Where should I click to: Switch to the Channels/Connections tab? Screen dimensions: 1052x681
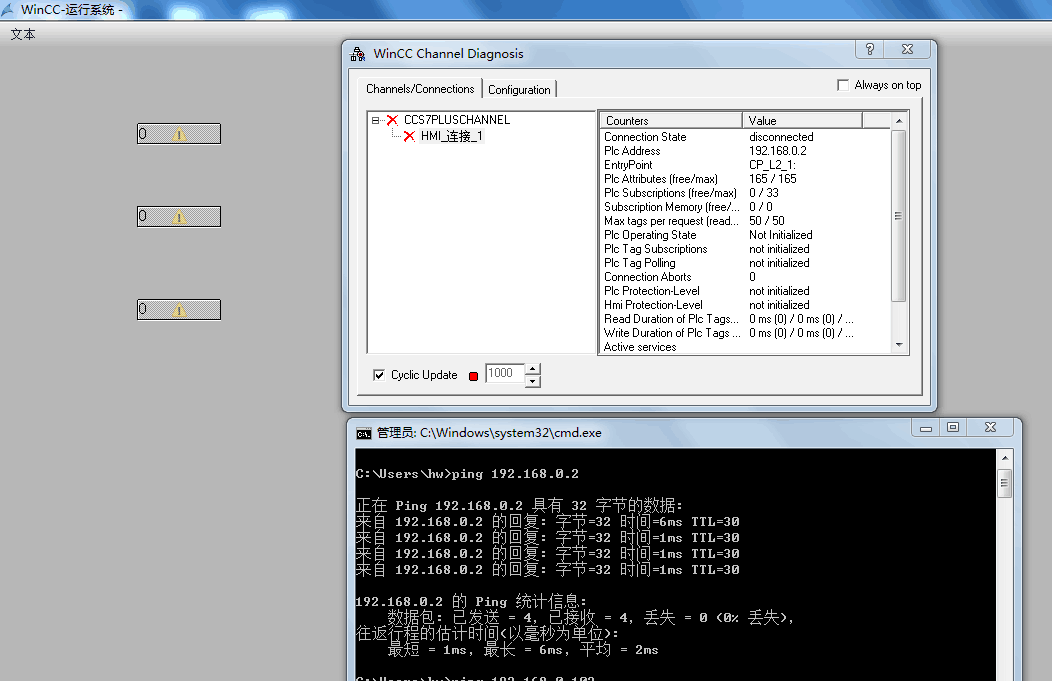420,89
